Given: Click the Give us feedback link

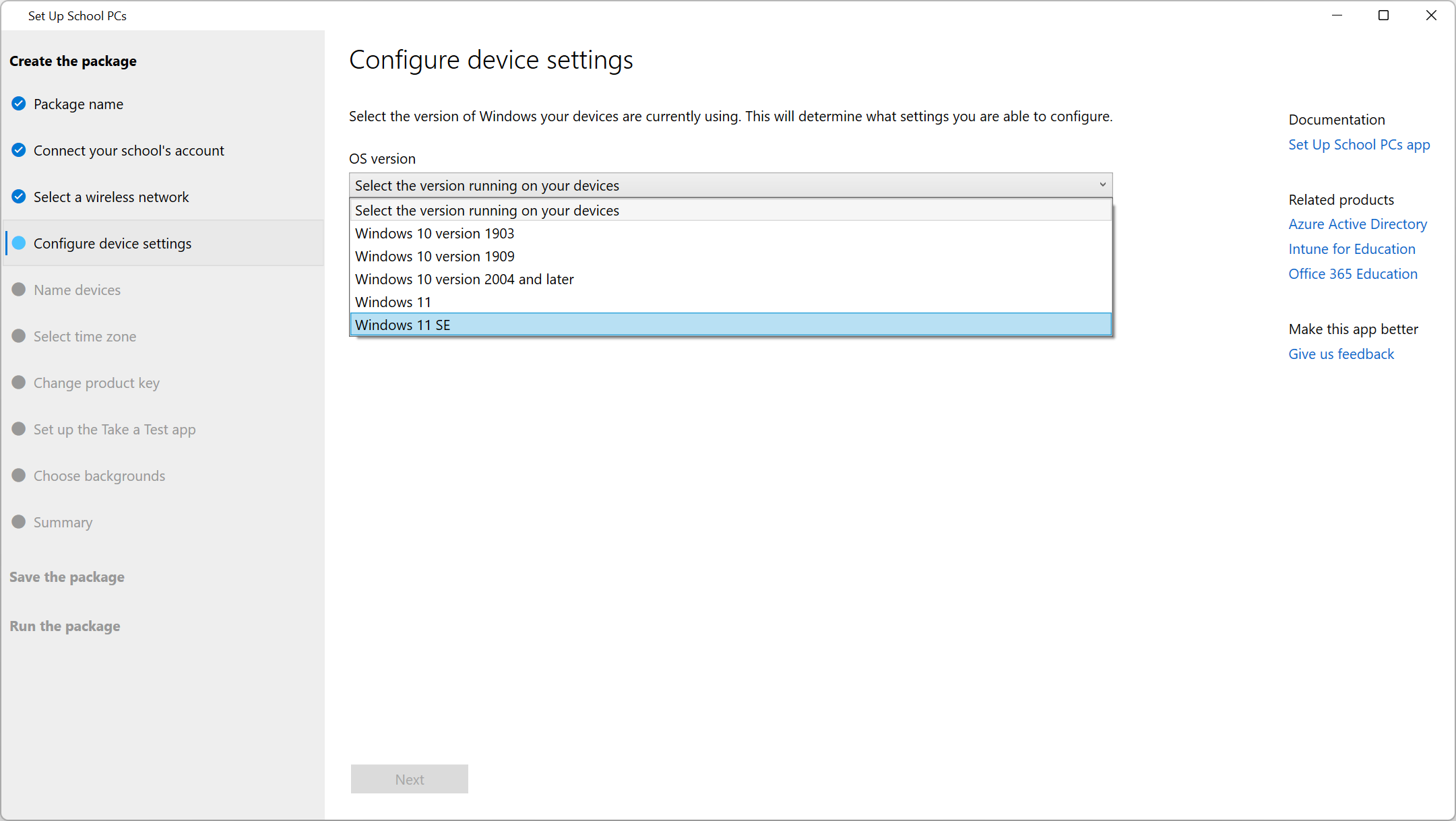Looking at the screenshot, I should [x=1340, y=354].
